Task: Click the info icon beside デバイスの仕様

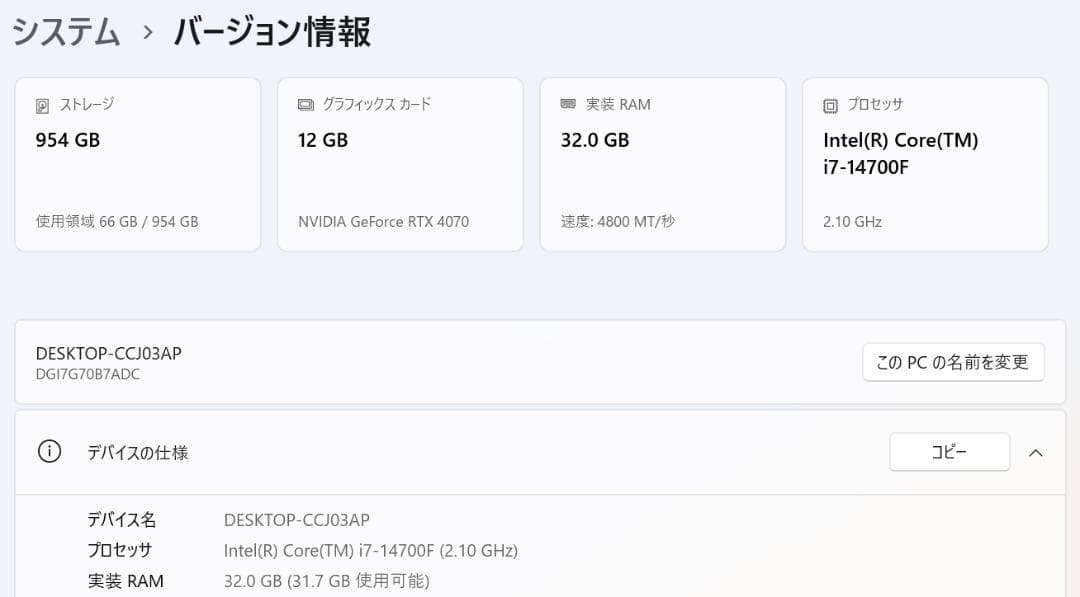Action: 48,451
